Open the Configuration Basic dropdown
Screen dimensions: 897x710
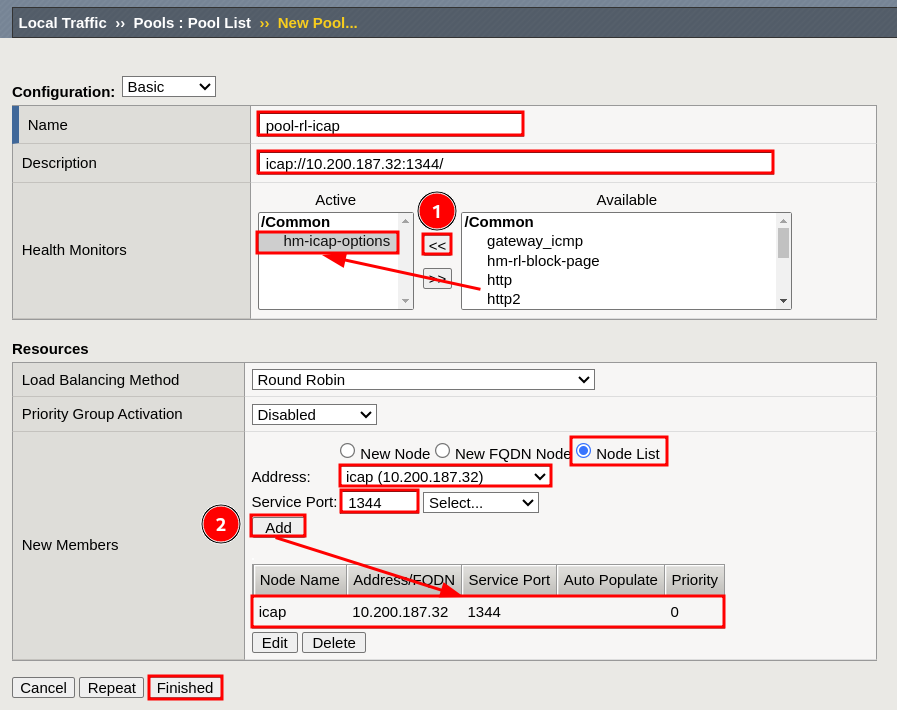[168, 87]
